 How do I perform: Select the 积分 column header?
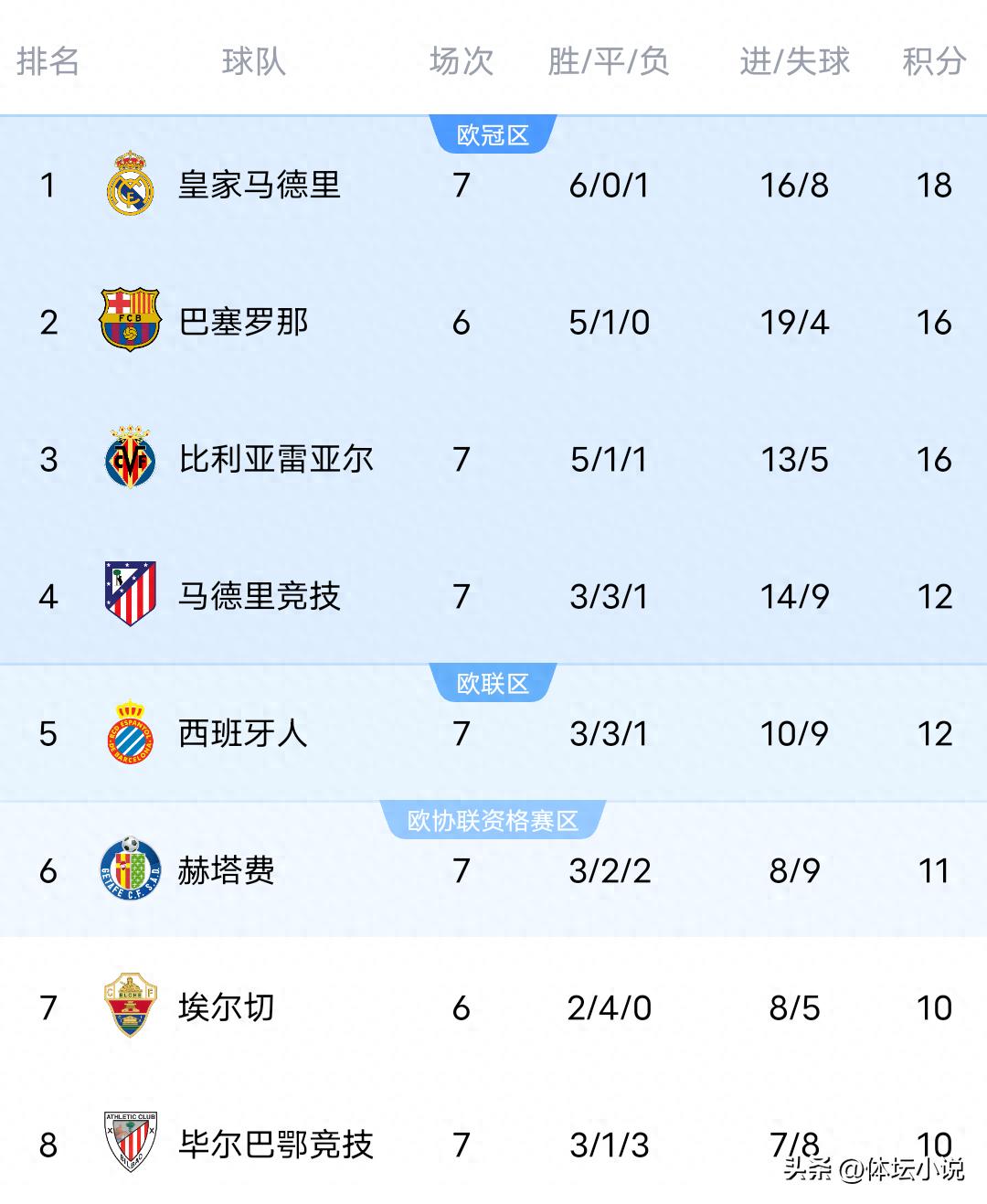click(x=933, y=61)
